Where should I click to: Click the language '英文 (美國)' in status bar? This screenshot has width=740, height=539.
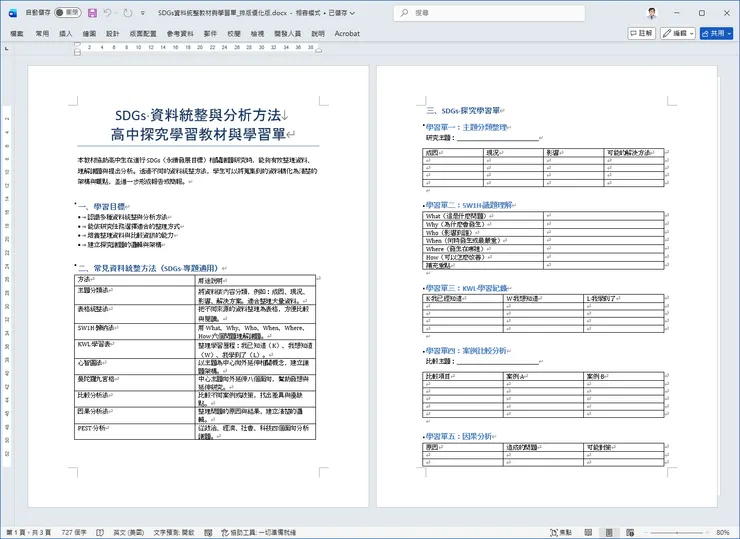tap(128, 532)
